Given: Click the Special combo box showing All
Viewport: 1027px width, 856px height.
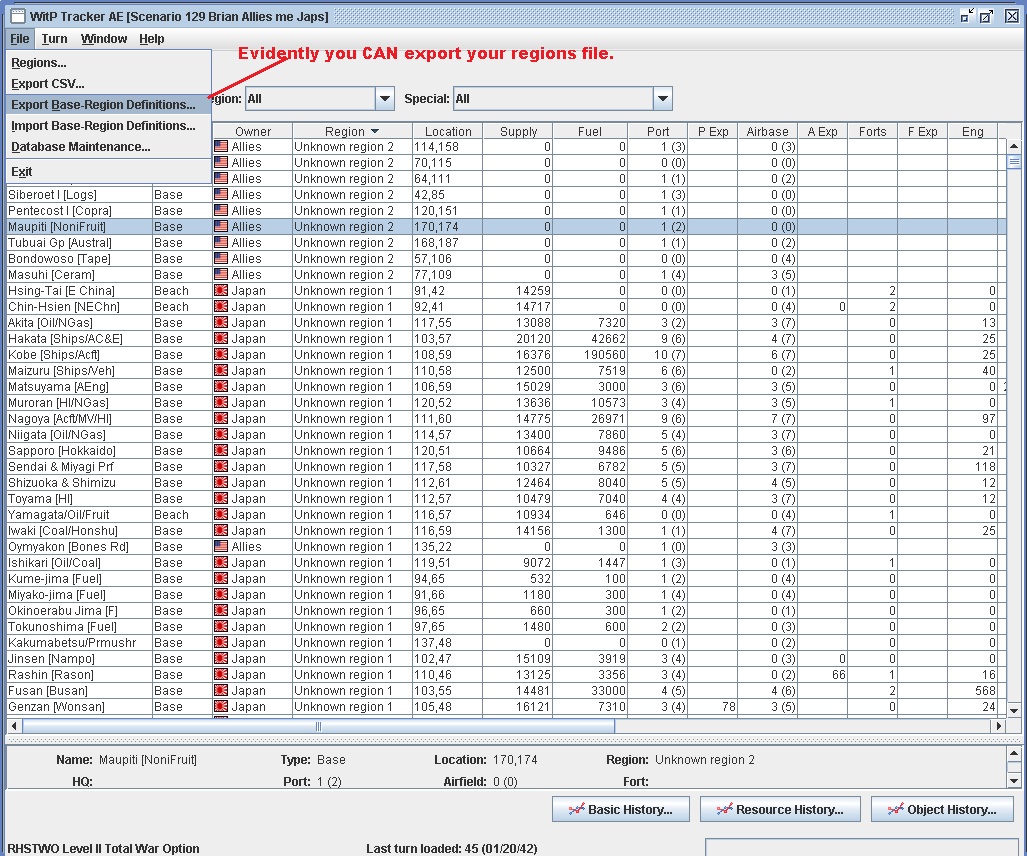Looking at the screenshot, I should click(x=563, y=99).
